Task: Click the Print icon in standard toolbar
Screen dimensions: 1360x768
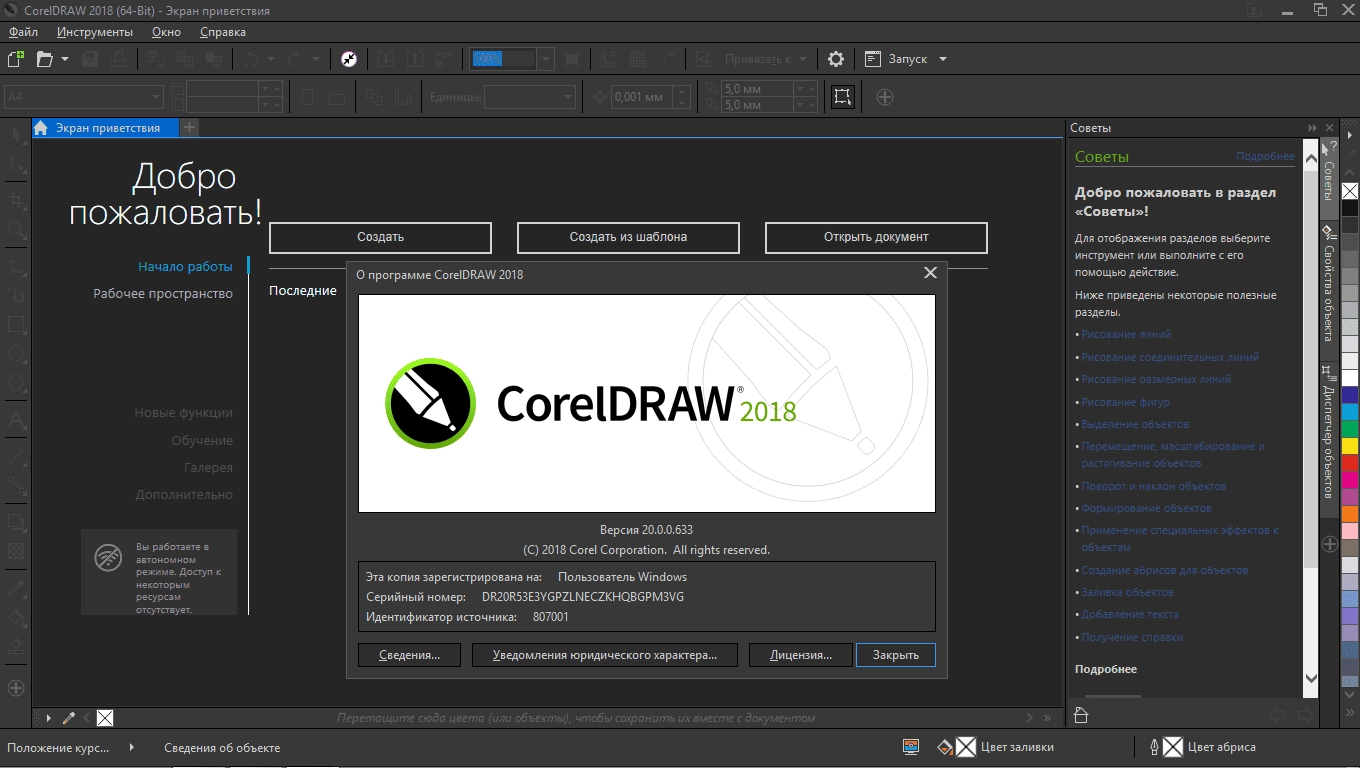Action: pos(119,59)
